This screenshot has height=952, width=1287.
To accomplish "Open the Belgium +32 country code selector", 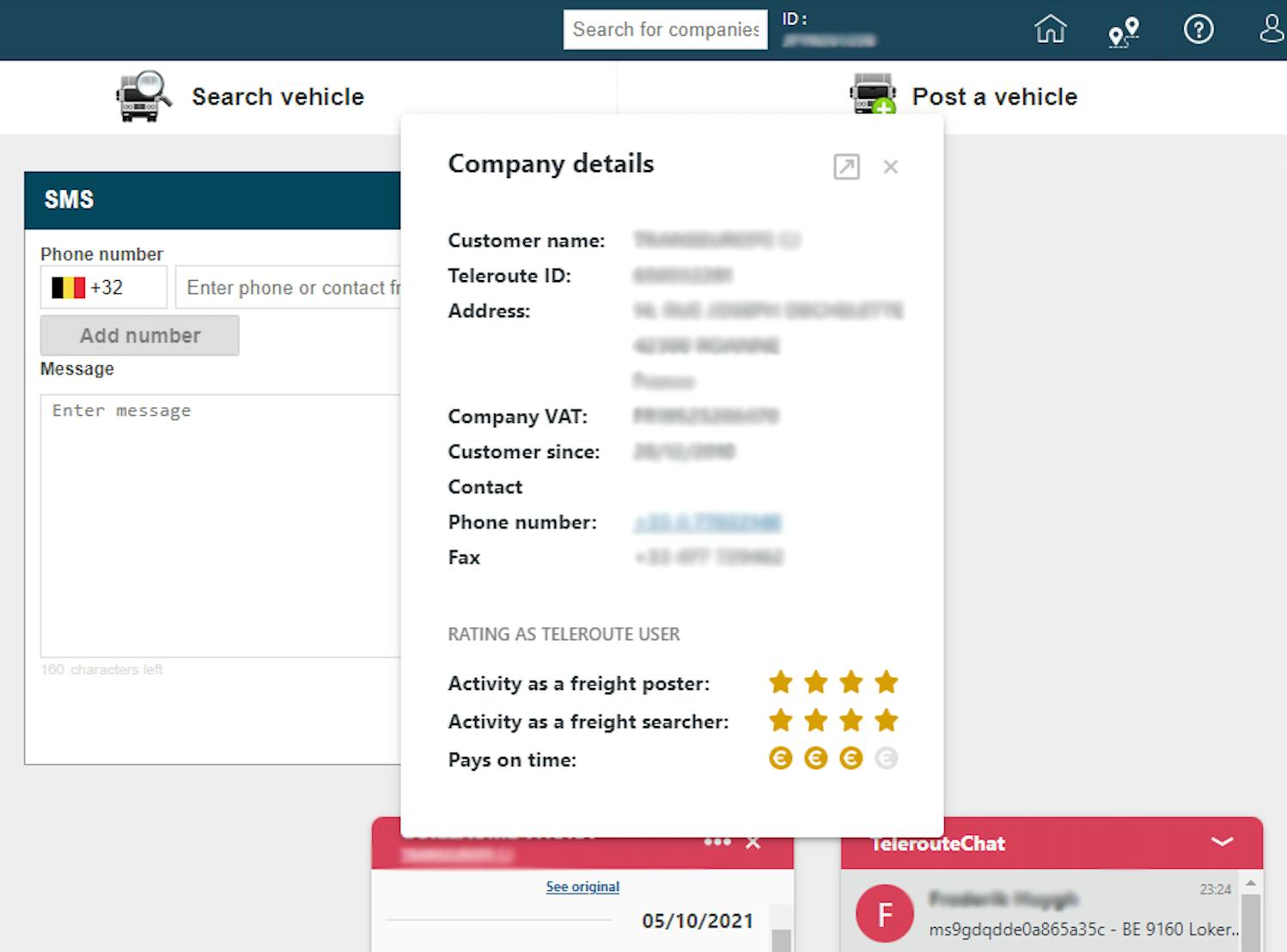I will coord(103,287).
